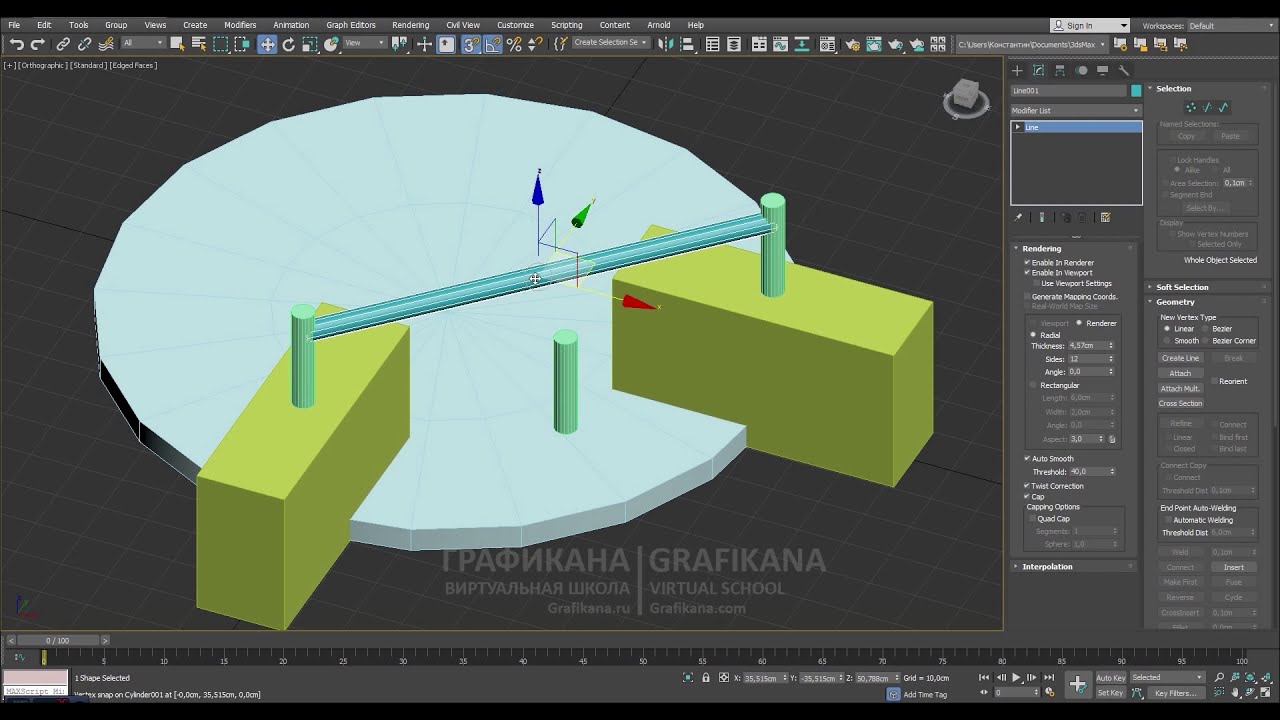Select the Select and Link tool
Image resolution: width=1280 pixels, height=720 pixels.
63,44
